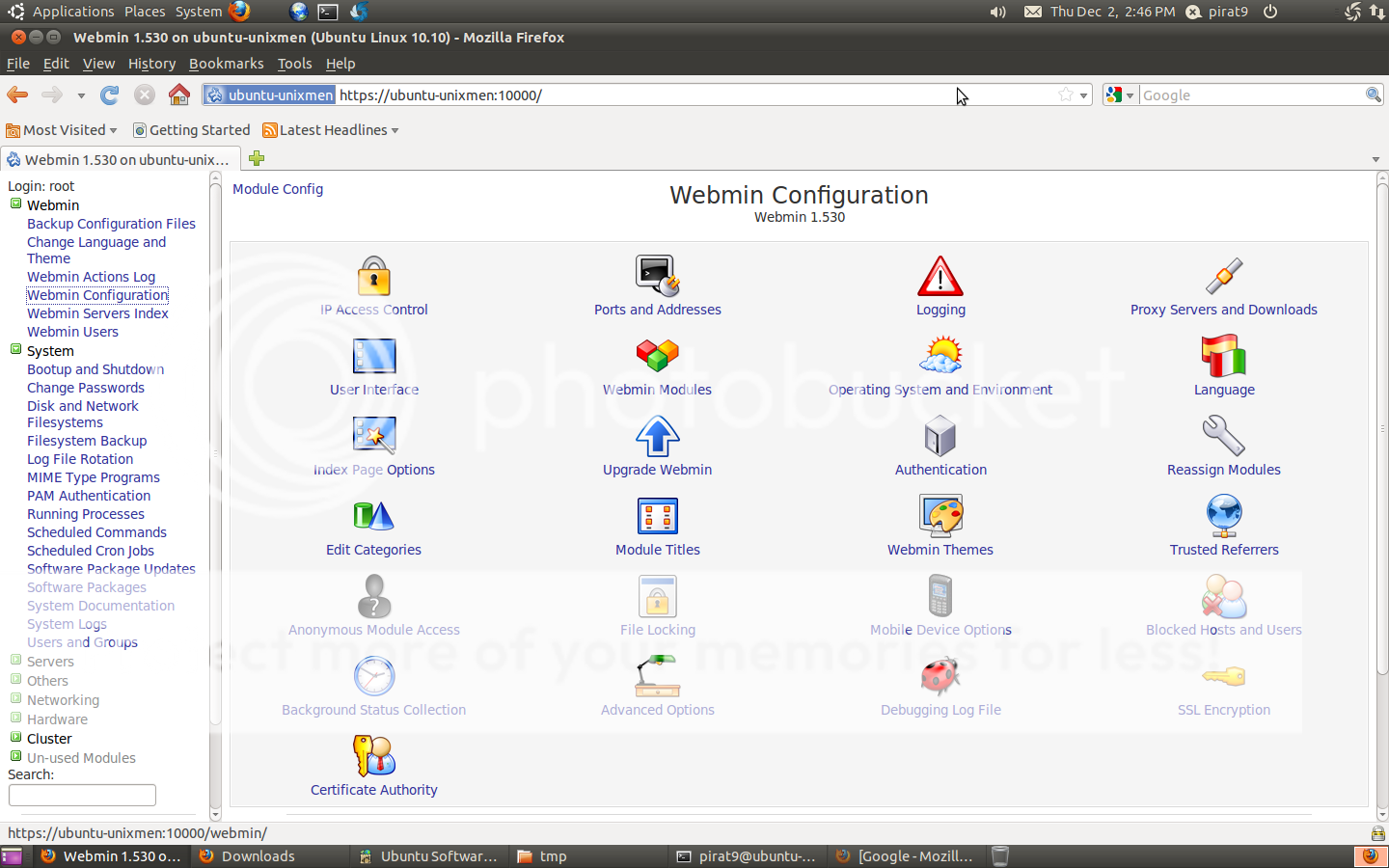Open the Most Visited bookmarks dropdown
Screen dimensions: 1389x868
tap(62, 130)
